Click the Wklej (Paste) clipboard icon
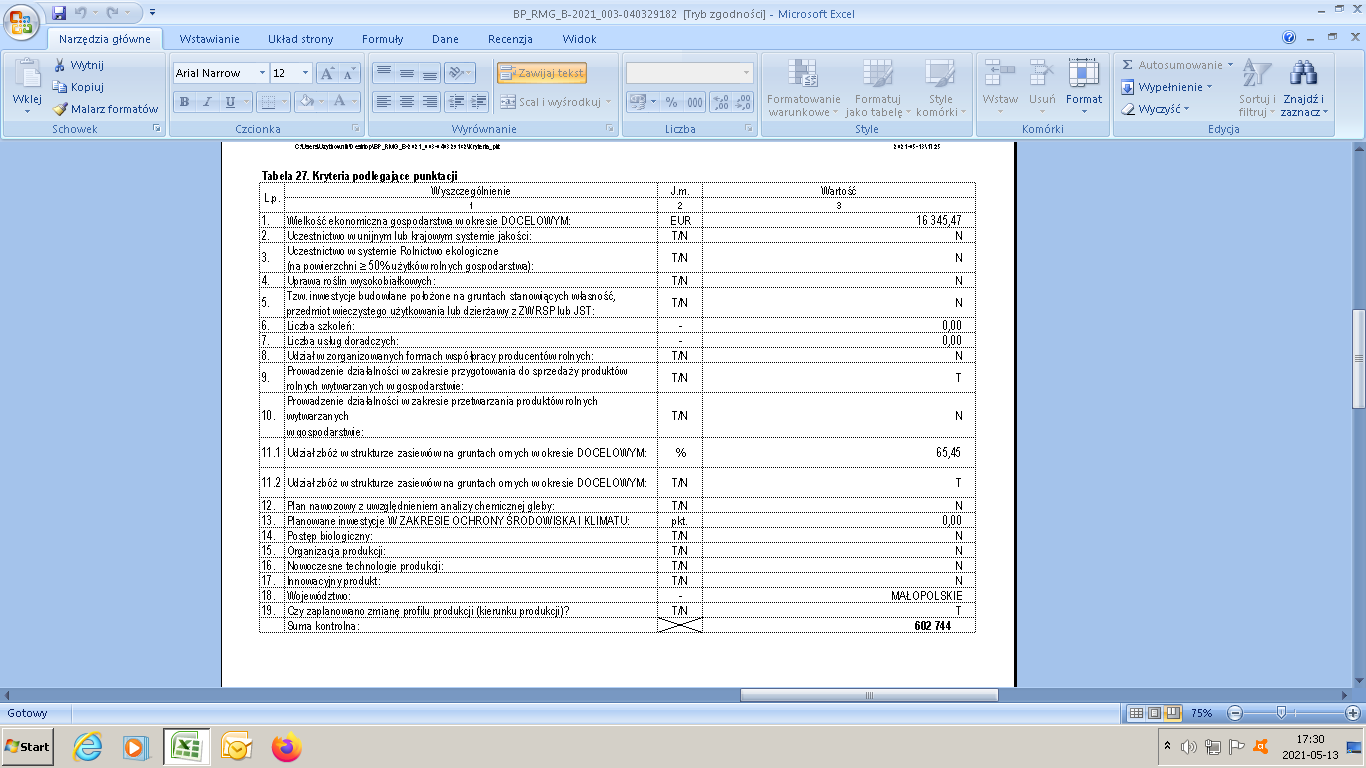Image resolution: width=1366 pixels, height=768 pixels. point(26,75)
